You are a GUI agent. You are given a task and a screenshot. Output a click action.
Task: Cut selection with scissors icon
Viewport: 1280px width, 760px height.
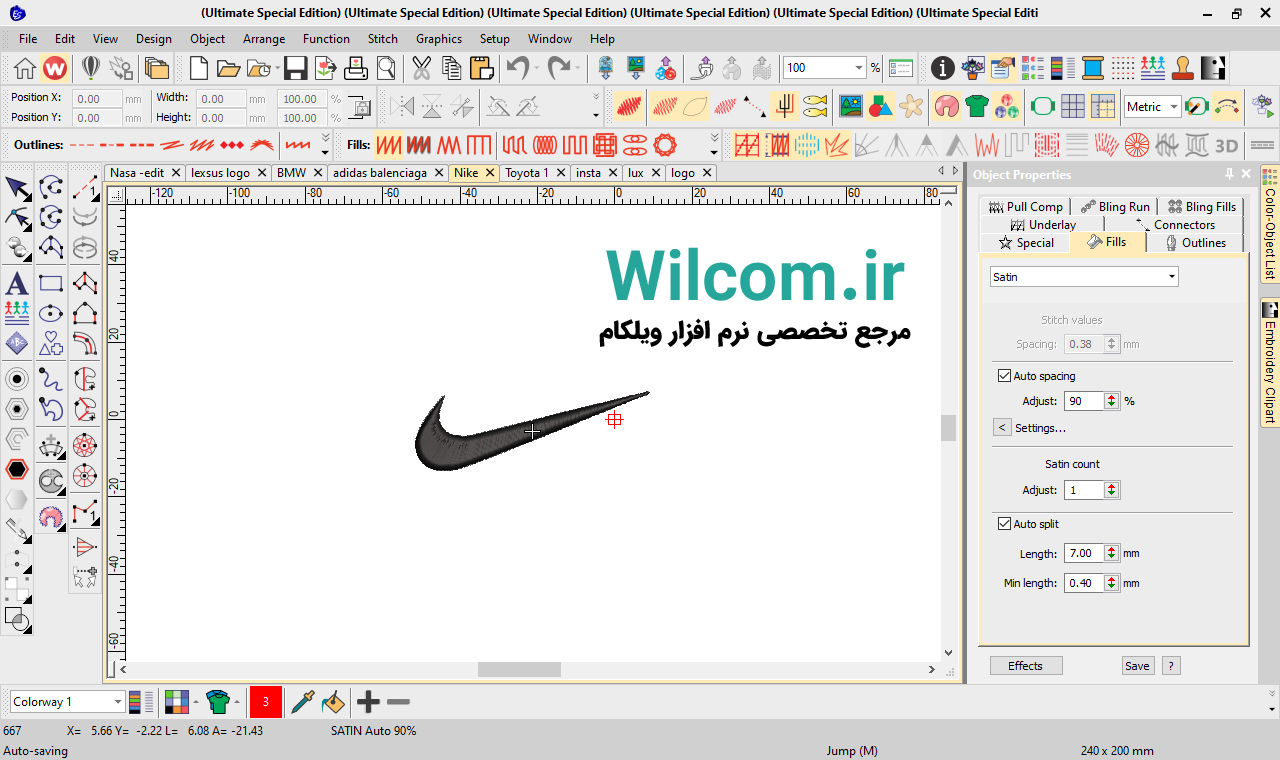point(421,68)
